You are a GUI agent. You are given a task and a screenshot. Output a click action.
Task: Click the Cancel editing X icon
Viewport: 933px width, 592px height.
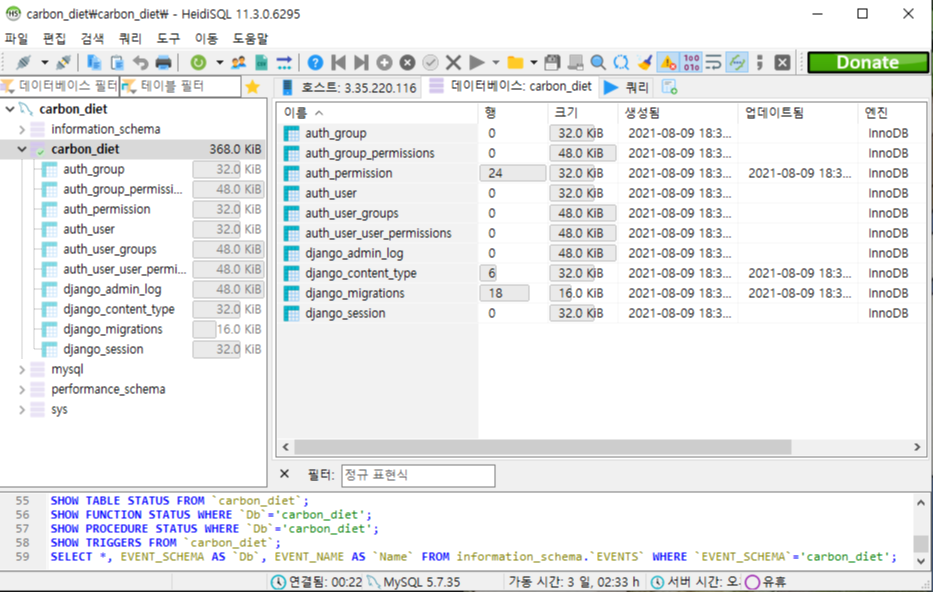[x=453, y=62]
